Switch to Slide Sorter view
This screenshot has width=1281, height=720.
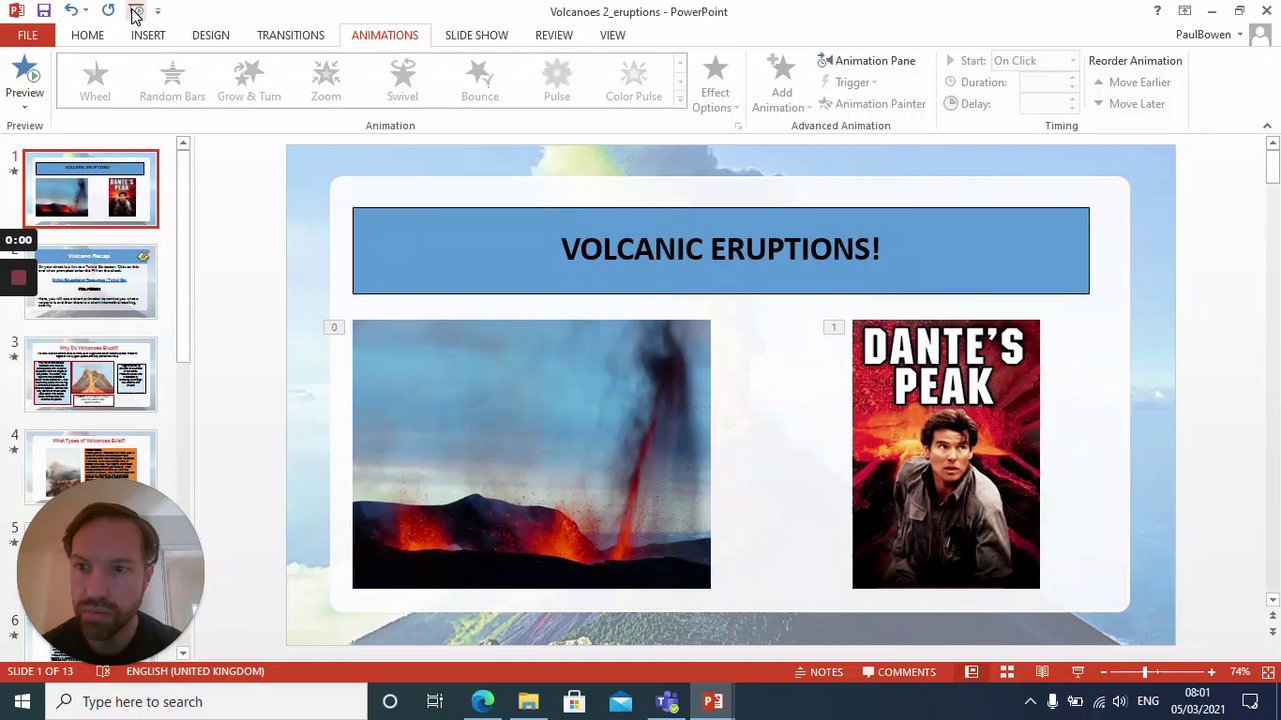[1007, 672]
